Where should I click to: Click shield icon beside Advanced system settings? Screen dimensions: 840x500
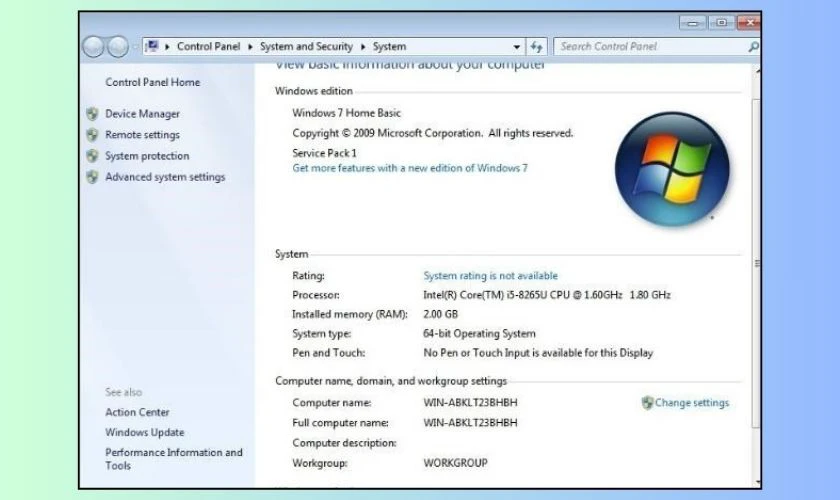click(x=92, y=176)
